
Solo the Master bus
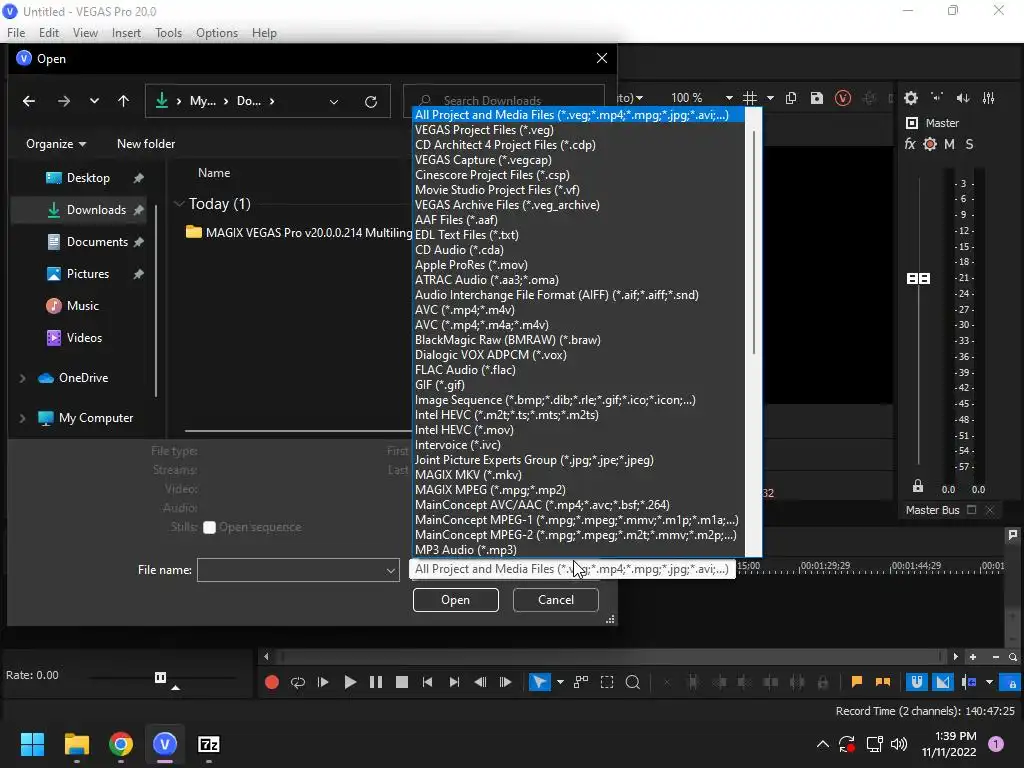point(969,144)
